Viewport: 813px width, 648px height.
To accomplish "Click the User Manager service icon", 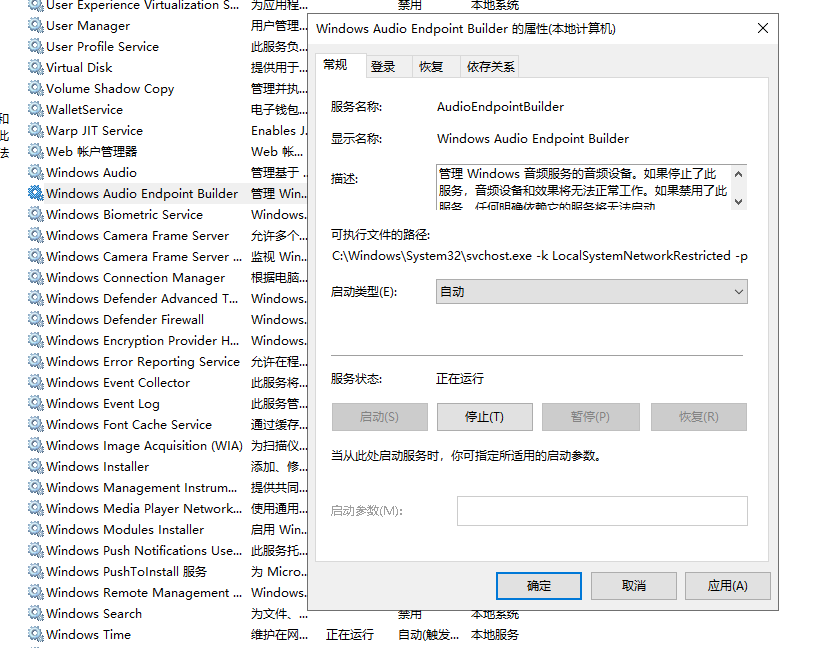I will tap(36, 26).
